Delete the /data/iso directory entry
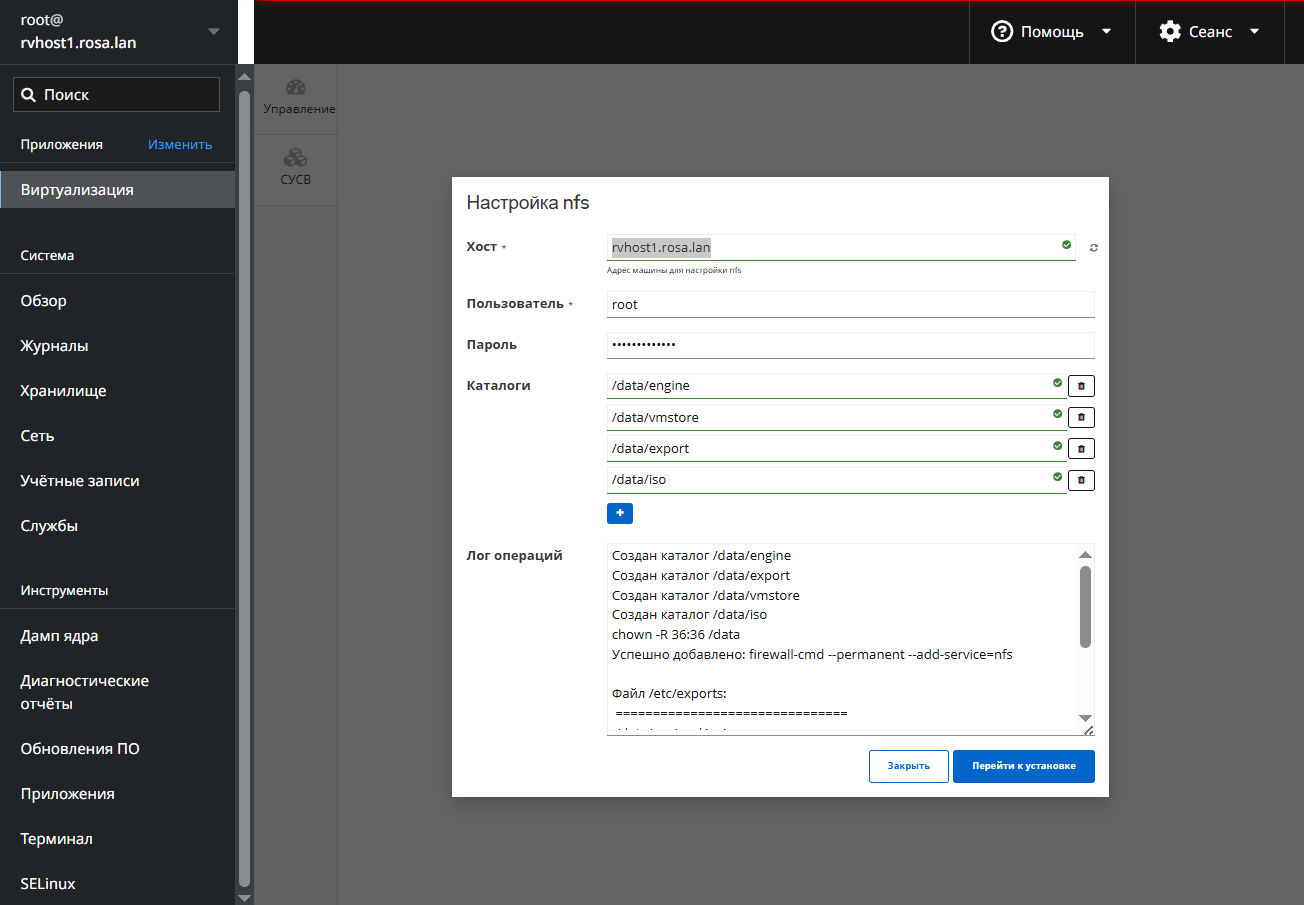Image resolution: width=1304 pixels, height=905 pixels. tap(1081, 480)
